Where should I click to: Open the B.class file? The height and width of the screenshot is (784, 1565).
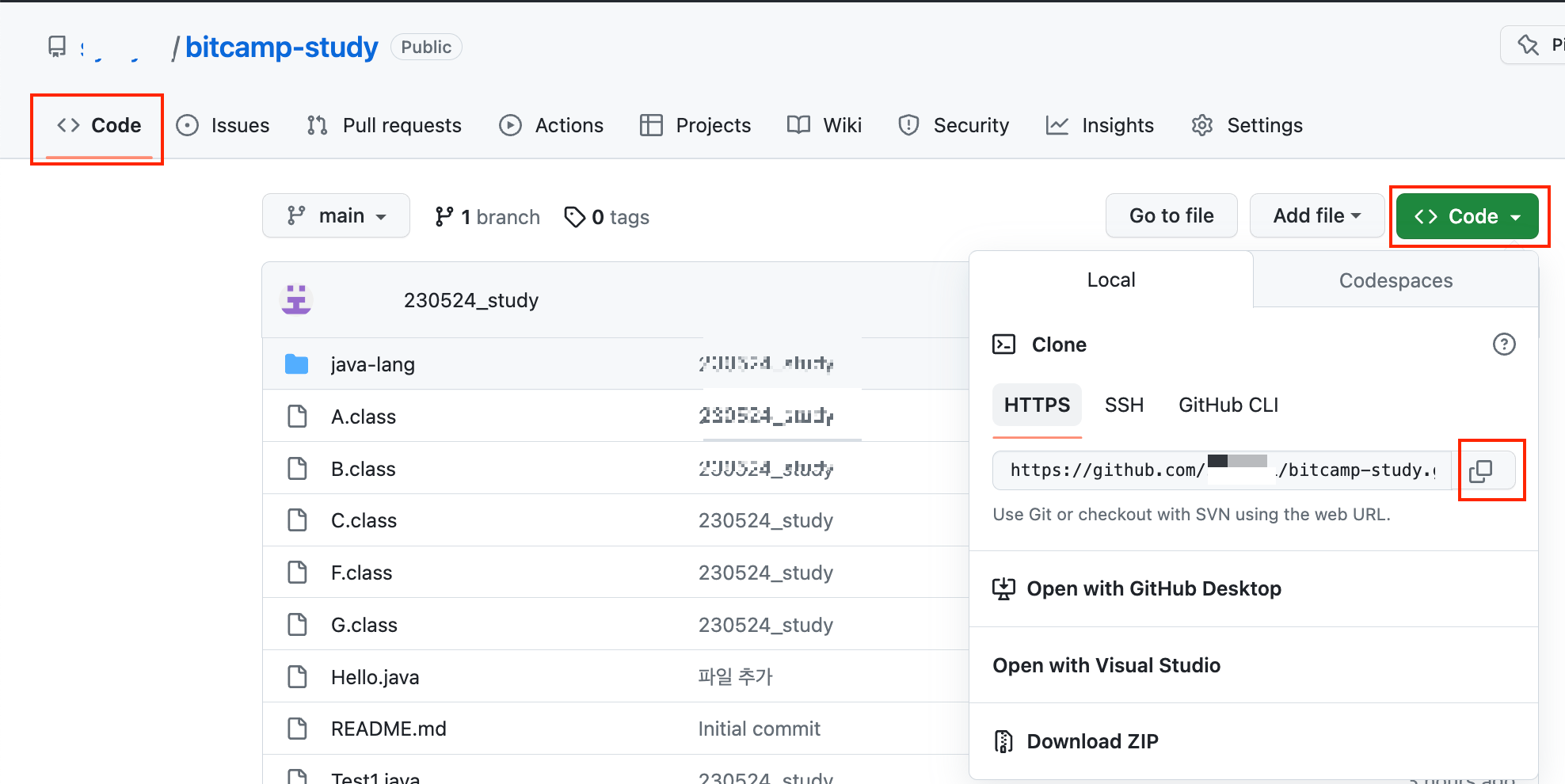pos(363,469)
